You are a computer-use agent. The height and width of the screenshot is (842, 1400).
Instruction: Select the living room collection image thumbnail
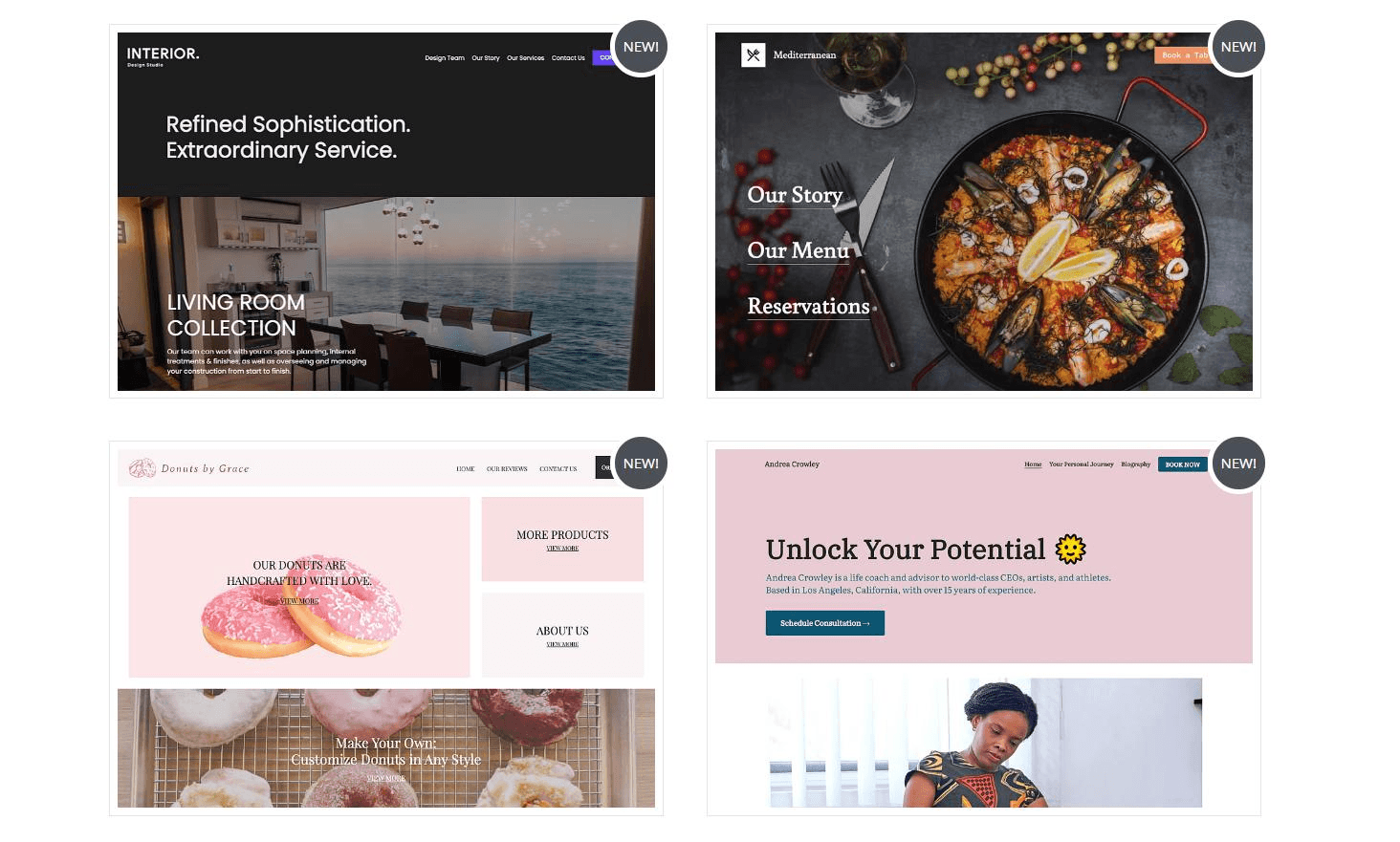(x=386, y=293)
